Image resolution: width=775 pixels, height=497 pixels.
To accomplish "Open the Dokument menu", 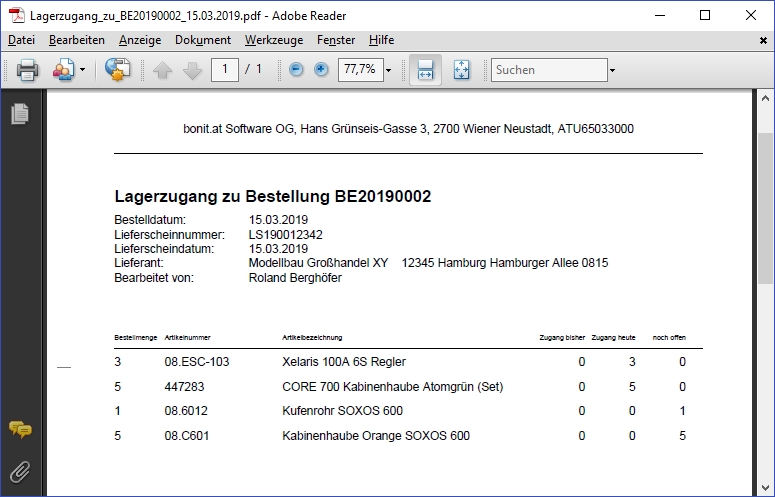I will 203,40.
